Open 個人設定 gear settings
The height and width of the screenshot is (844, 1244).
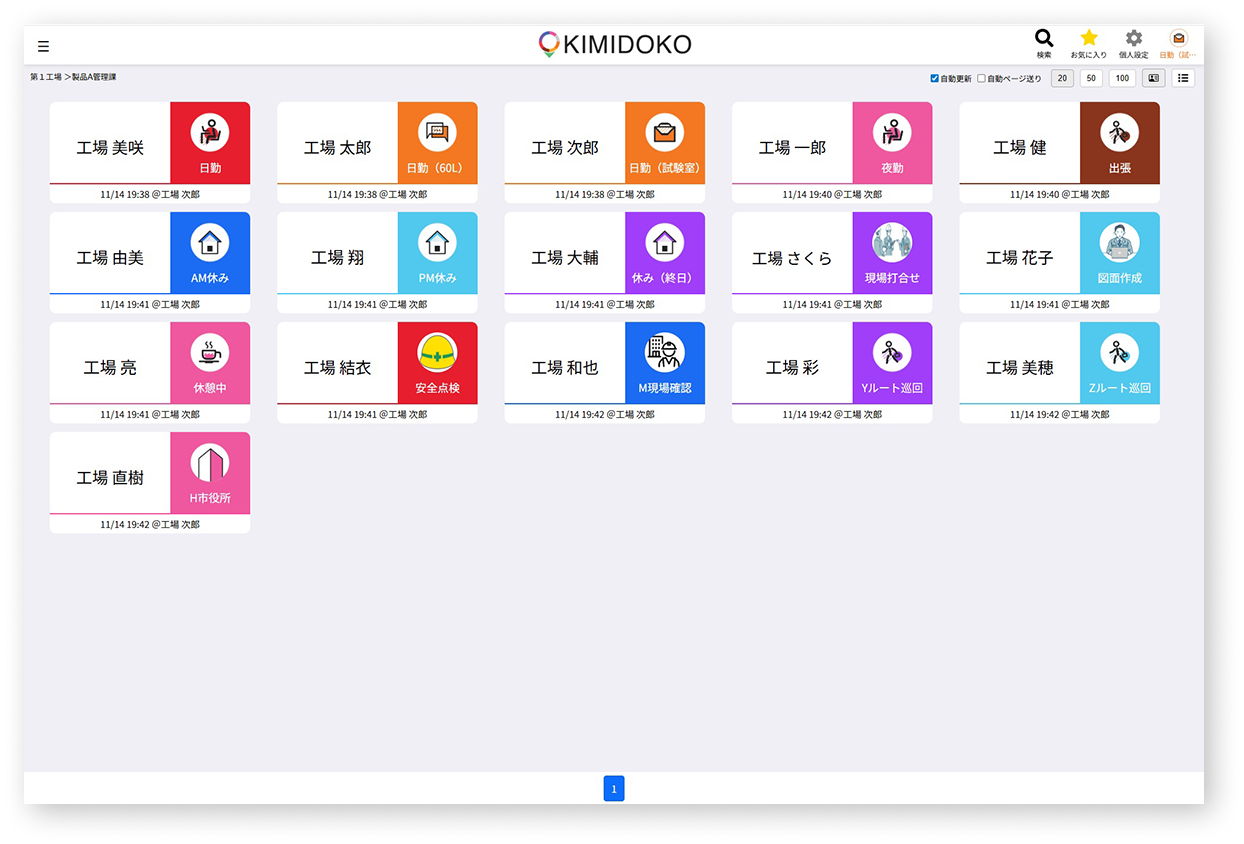pos(1133,39)
